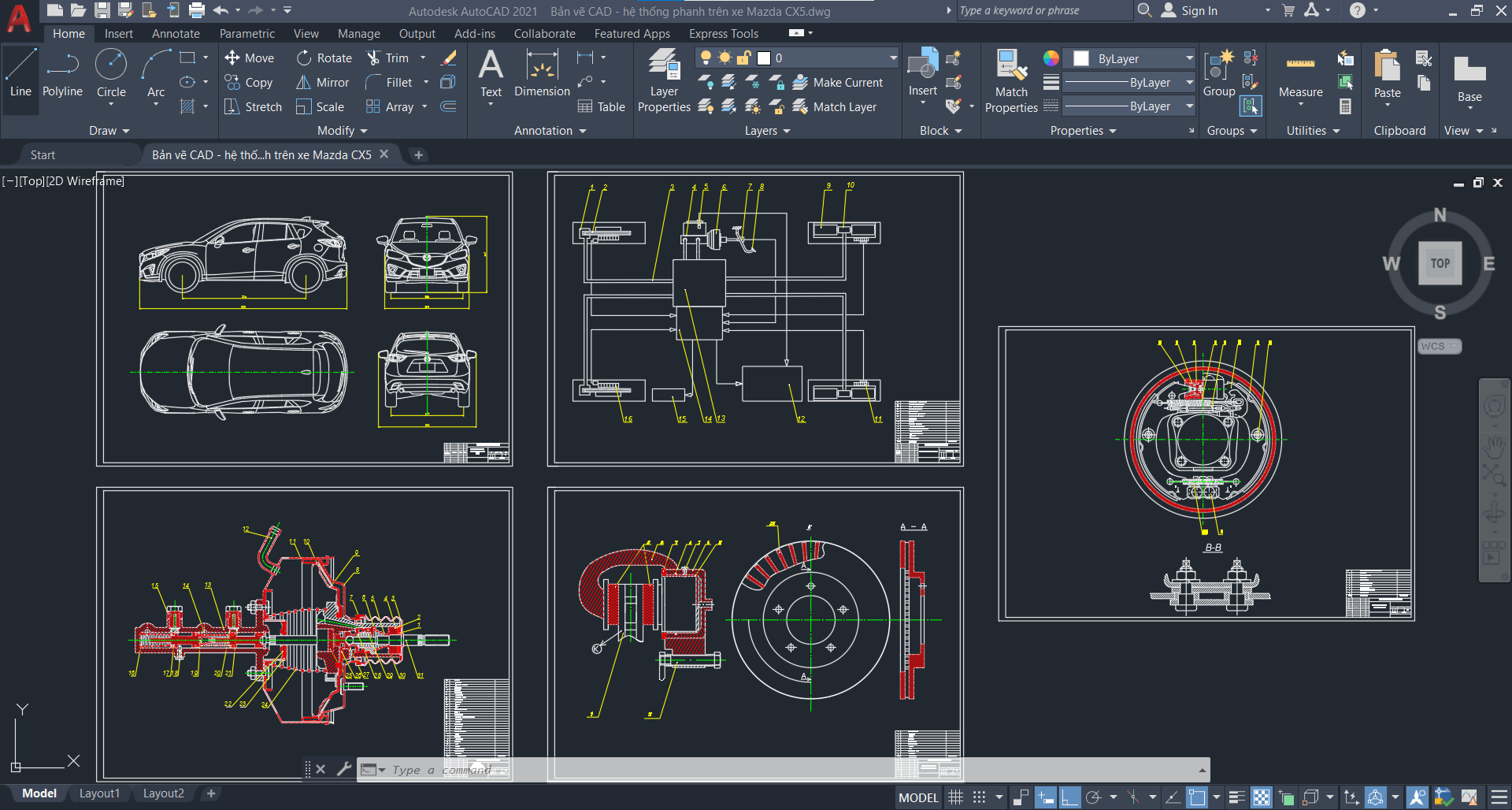Toggle dynamic input in status bar
This screenshot has width=1512, height=810.
1045,797
